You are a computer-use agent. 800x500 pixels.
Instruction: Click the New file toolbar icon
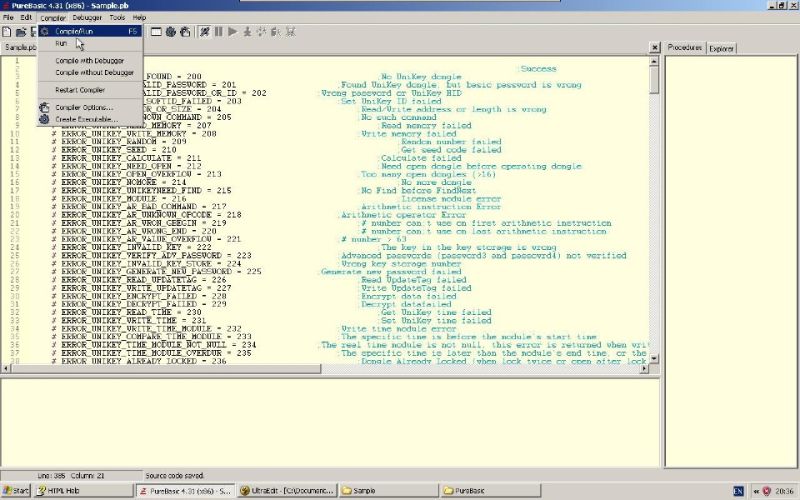pyautogui.click(x=7, y=32)
